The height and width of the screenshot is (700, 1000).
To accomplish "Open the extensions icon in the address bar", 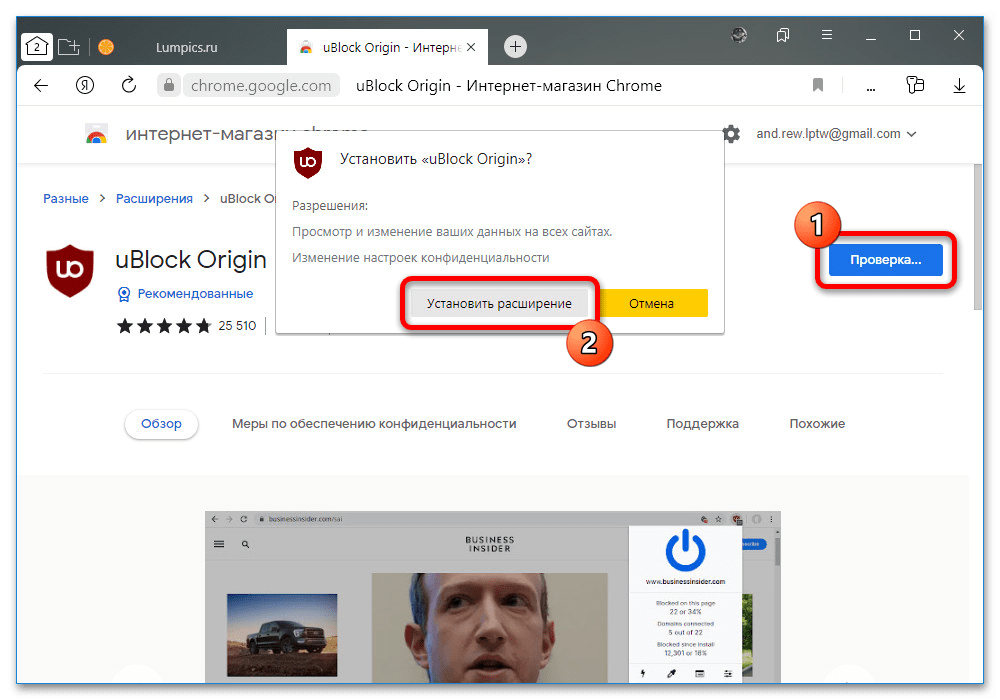I will pyautogui.click(x=915, y=85).
